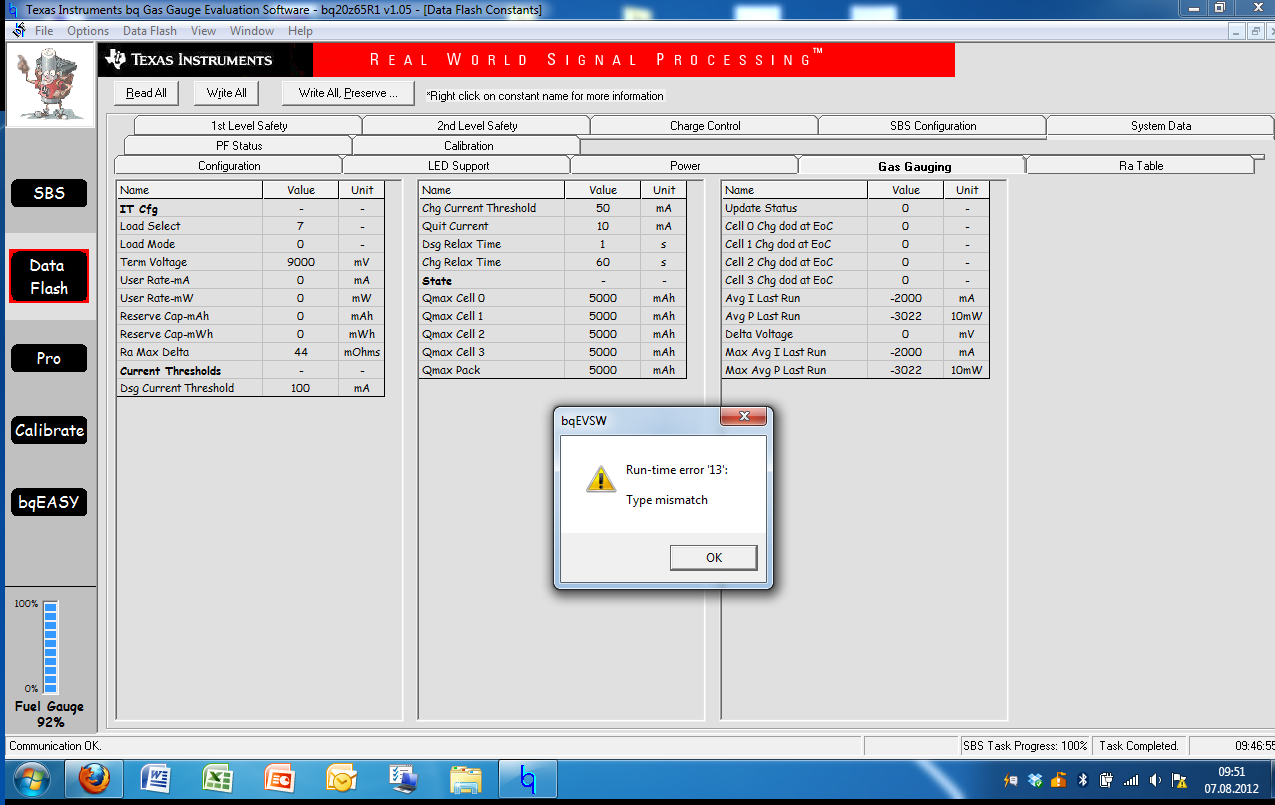The width and height of the screenshot is (1275, 805).
Task: Click the Bluetooth tray icon
Action: click(1082, 779)
